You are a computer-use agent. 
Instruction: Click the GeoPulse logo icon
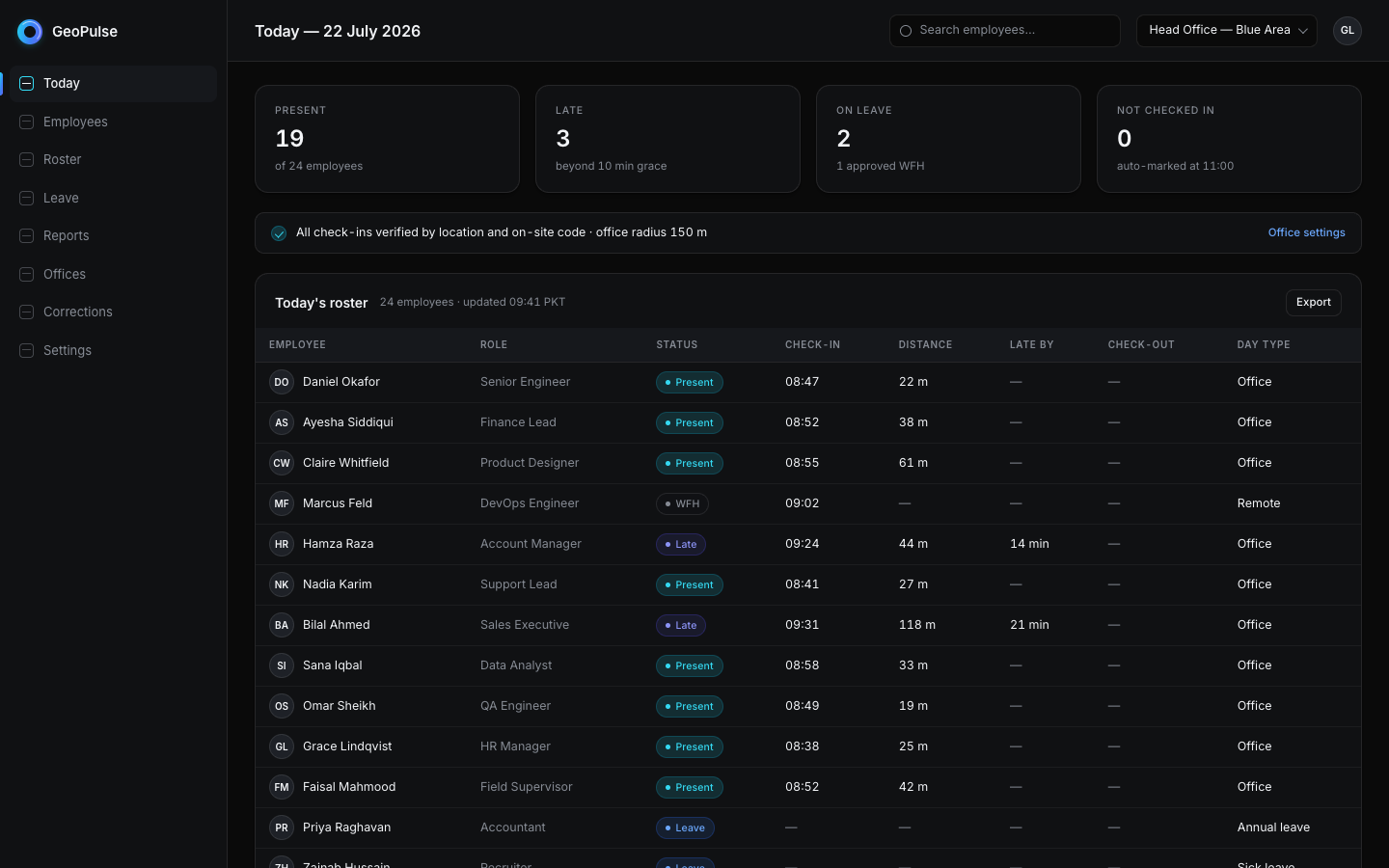(30, 32)
